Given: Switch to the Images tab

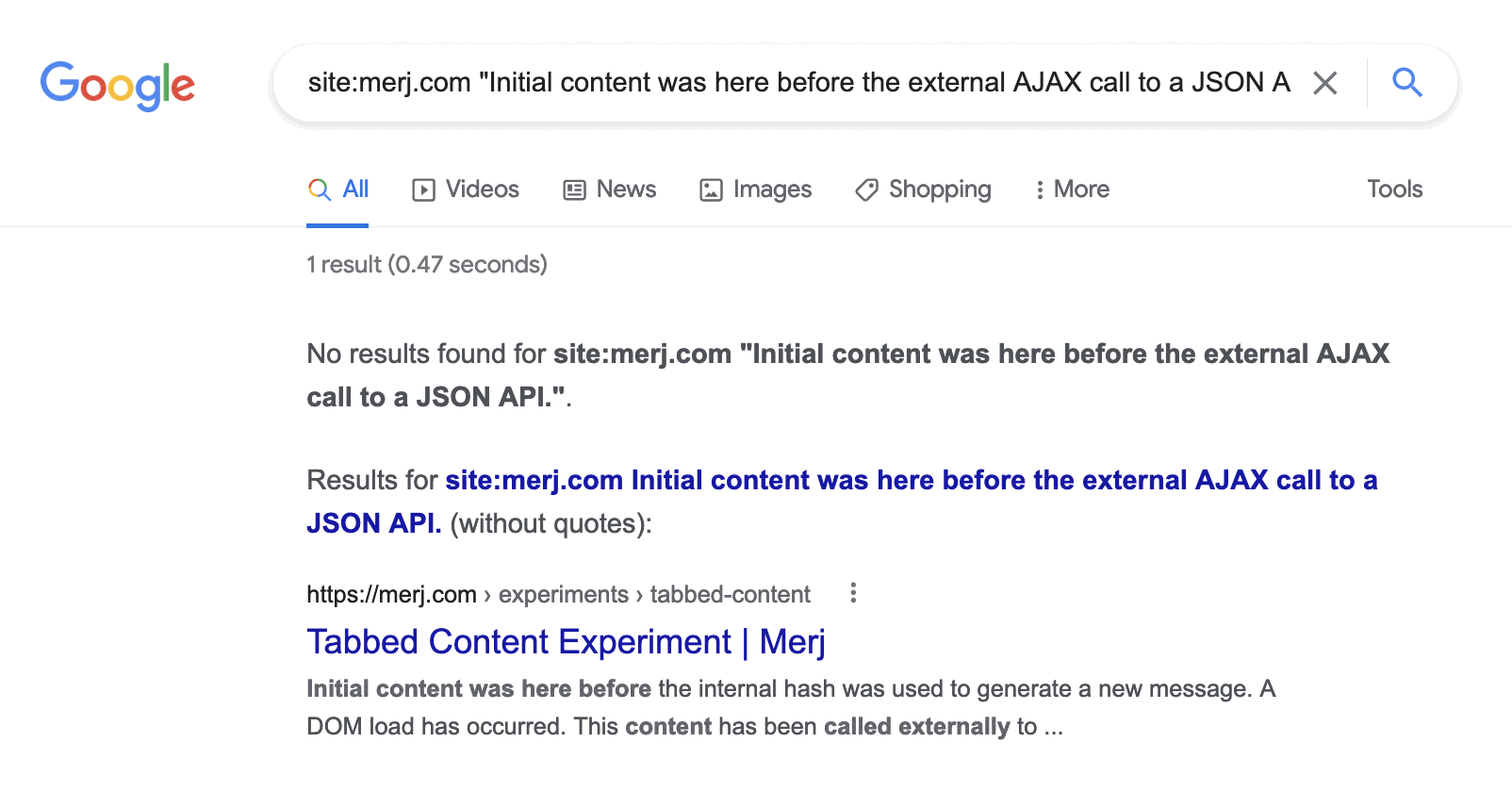Looking at the screenshot, I should coord(772,190).
